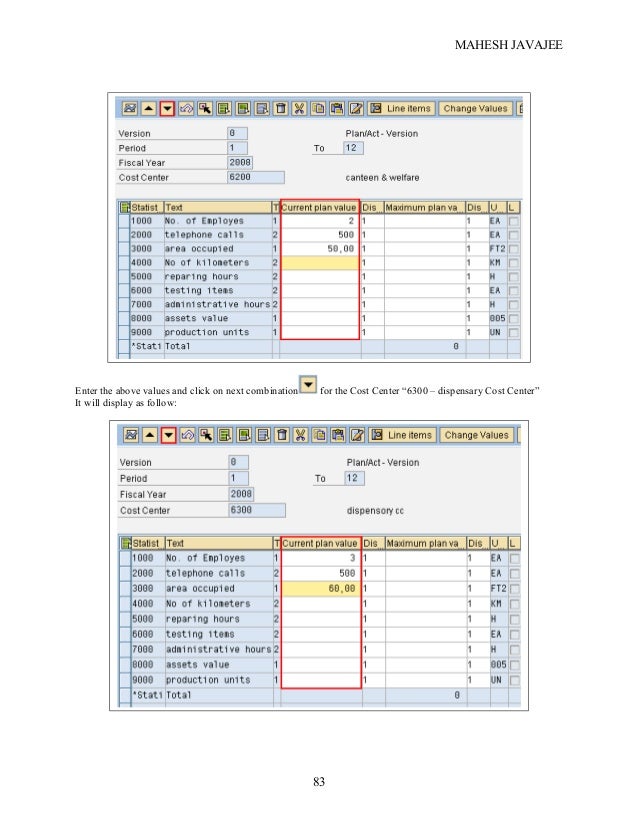Click table settings icon left of Statist header, 6200 screen
This screenshot has width=638, height=826.
pos(124,208)
